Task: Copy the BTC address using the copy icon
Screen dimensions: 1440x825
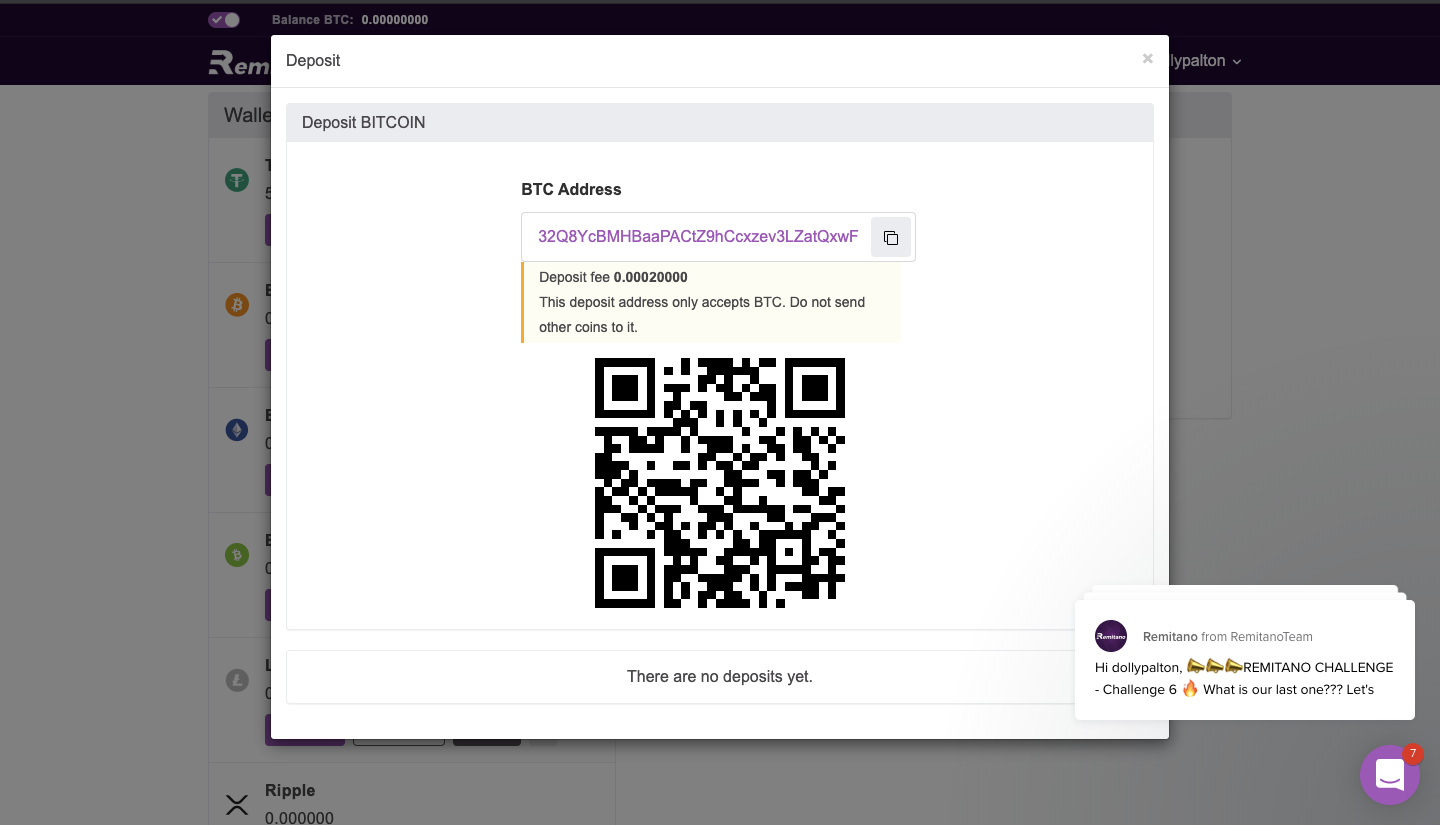Action: point(891,237)
